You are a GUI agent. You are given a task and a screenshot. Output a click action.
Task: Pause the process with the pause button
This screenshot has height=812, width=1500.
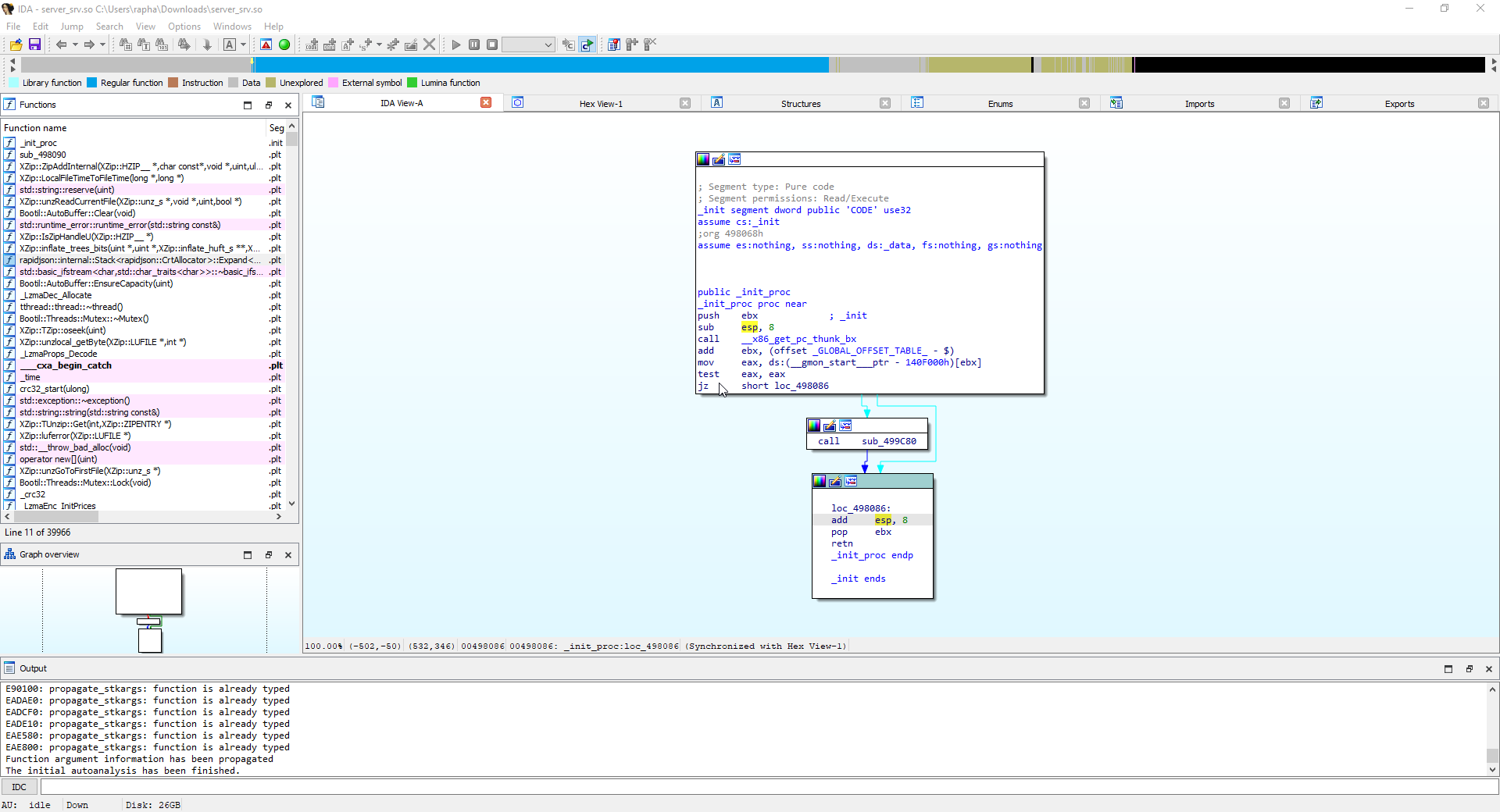(474, 45)
